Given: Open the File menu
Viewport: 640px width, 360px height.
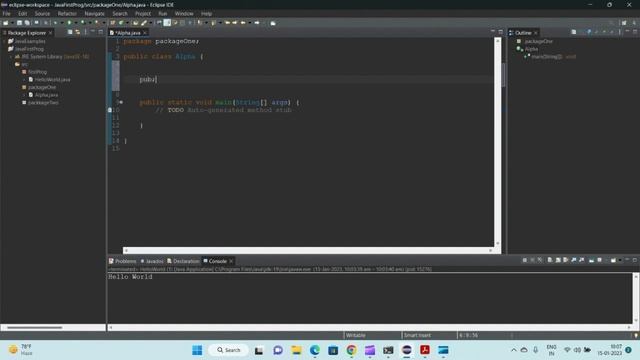Looking at the screenshot, I should (7, 13).
